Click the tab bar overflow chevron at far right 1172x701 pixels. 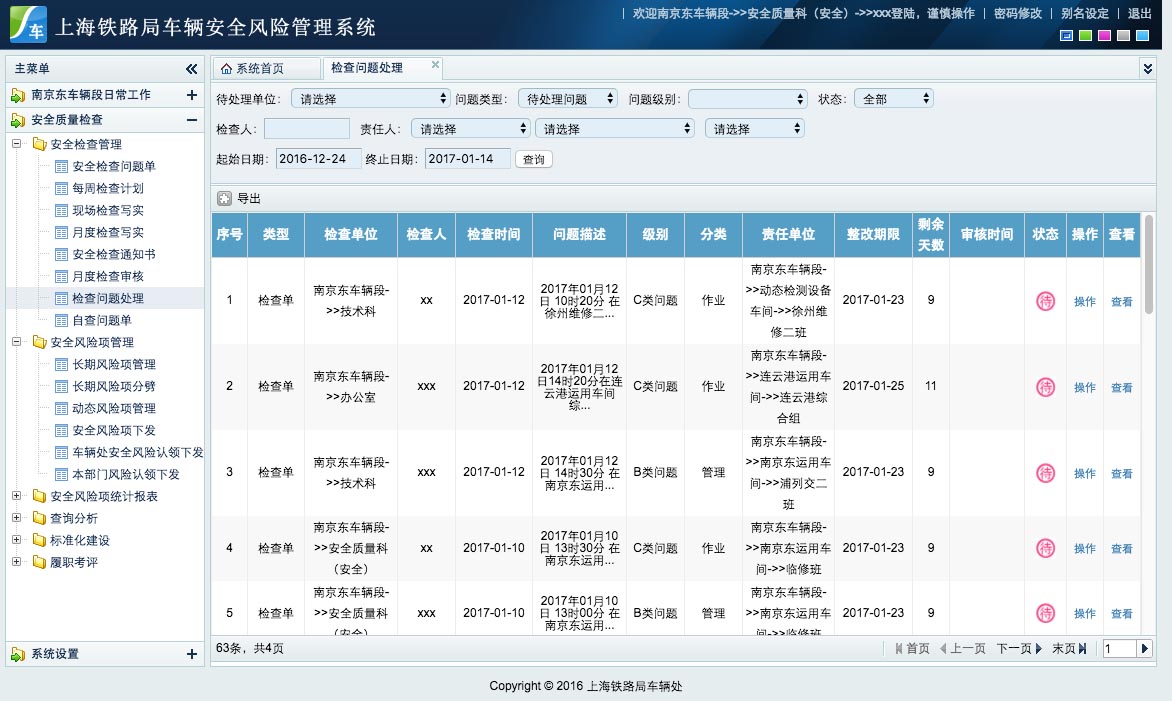1147,68
